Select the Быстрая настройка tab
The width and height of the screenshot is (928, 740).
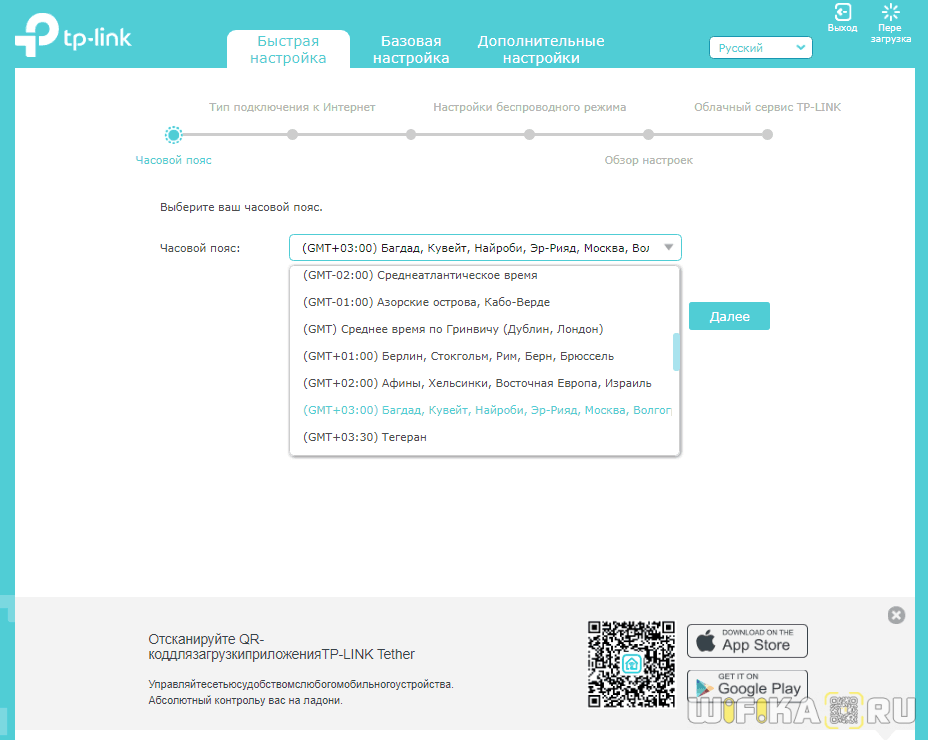(288, 50)
